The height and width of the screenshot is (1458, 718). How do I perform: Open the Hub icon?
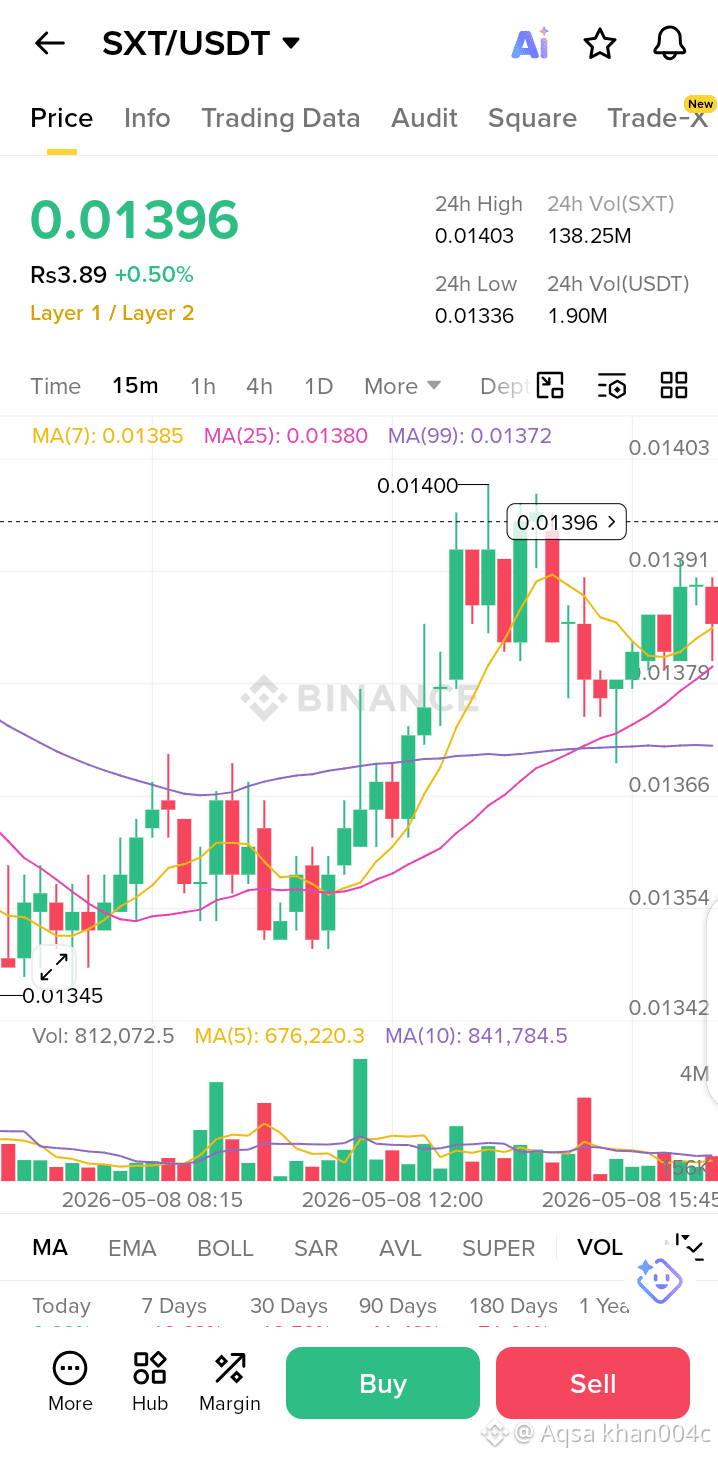[150, 1382]
